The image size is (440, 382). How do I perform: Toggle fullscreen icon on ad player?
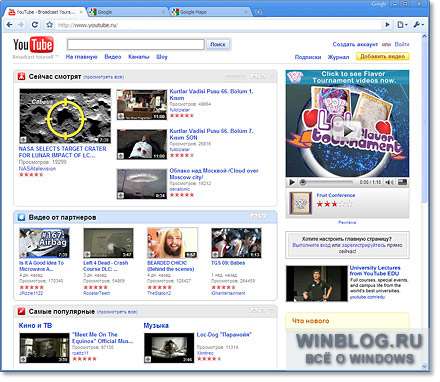[x=402, y=182]
